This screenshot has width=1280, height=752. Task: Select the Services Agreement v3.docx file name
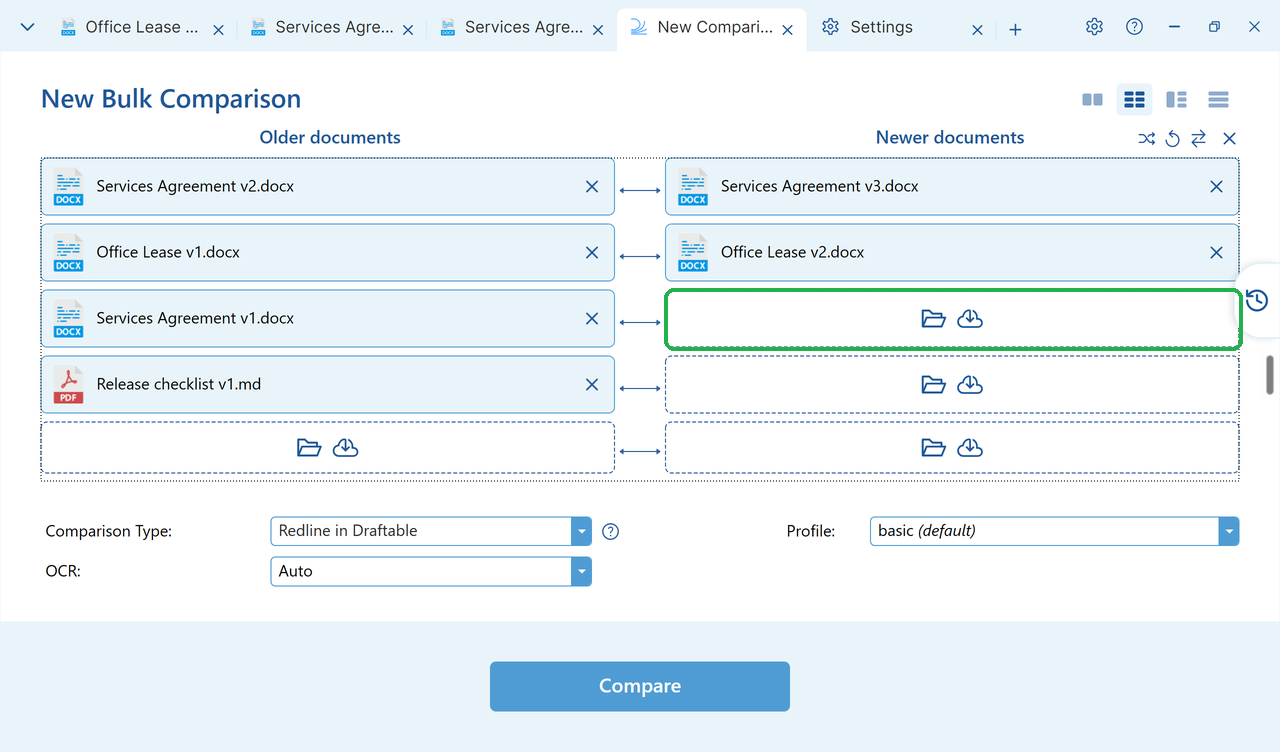pos(819,187)
